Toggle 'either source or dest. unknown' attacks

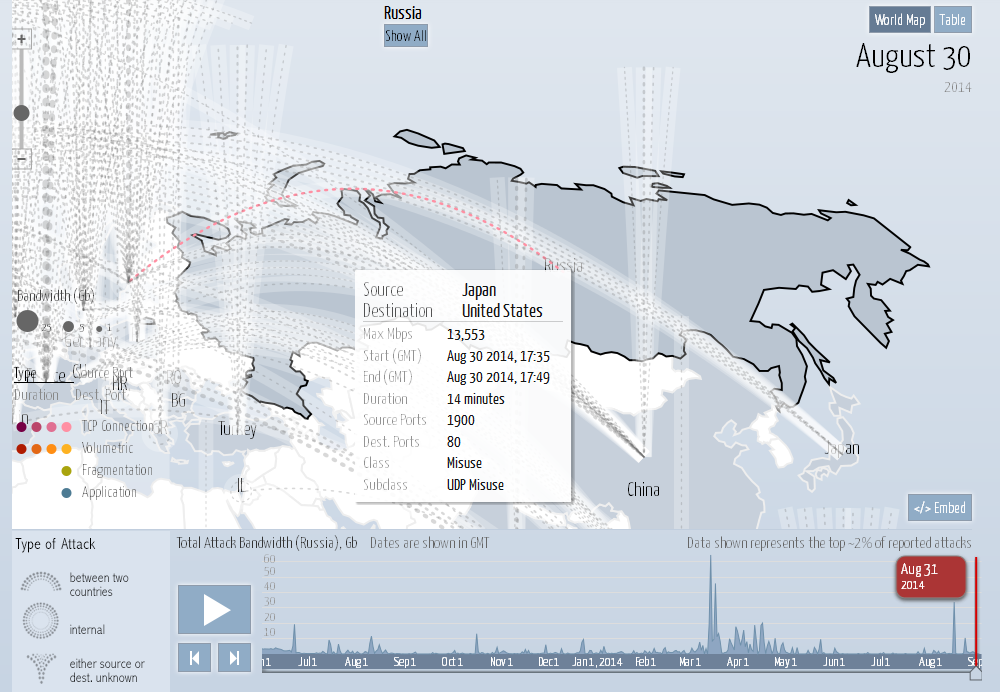(x=41, y=664)
